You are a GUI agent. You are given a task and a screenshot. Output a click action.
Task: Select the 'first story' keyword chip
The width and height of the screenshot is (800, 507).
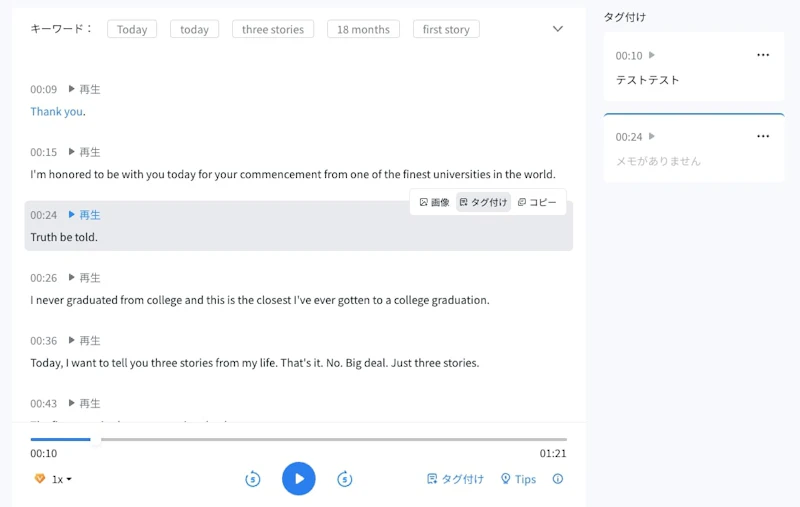pos(446,29)
